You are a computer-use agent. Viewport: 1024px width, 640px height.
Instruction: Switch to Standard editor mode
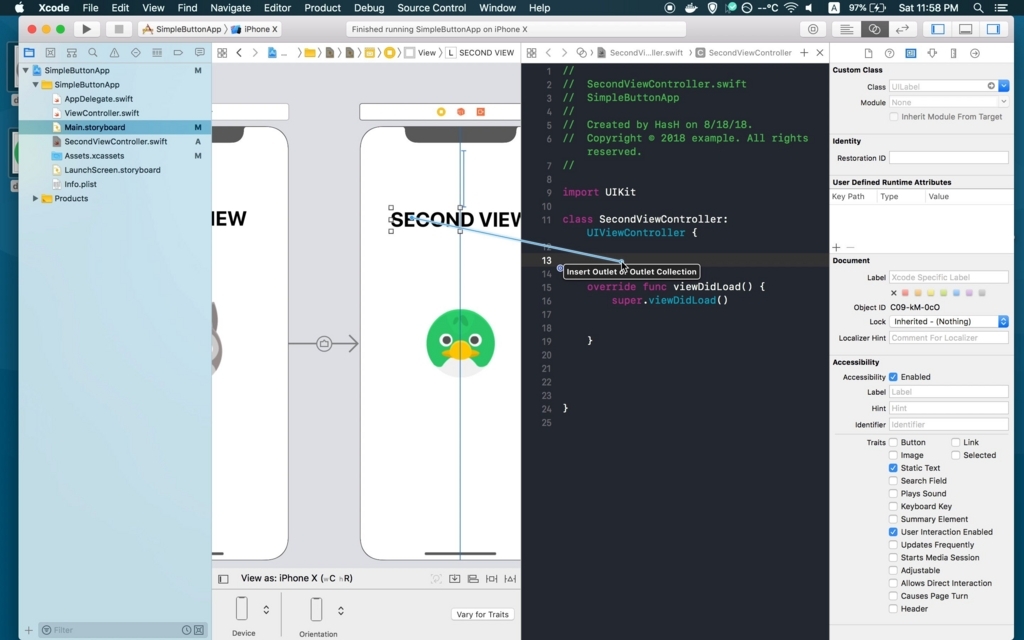pos(846,29)
